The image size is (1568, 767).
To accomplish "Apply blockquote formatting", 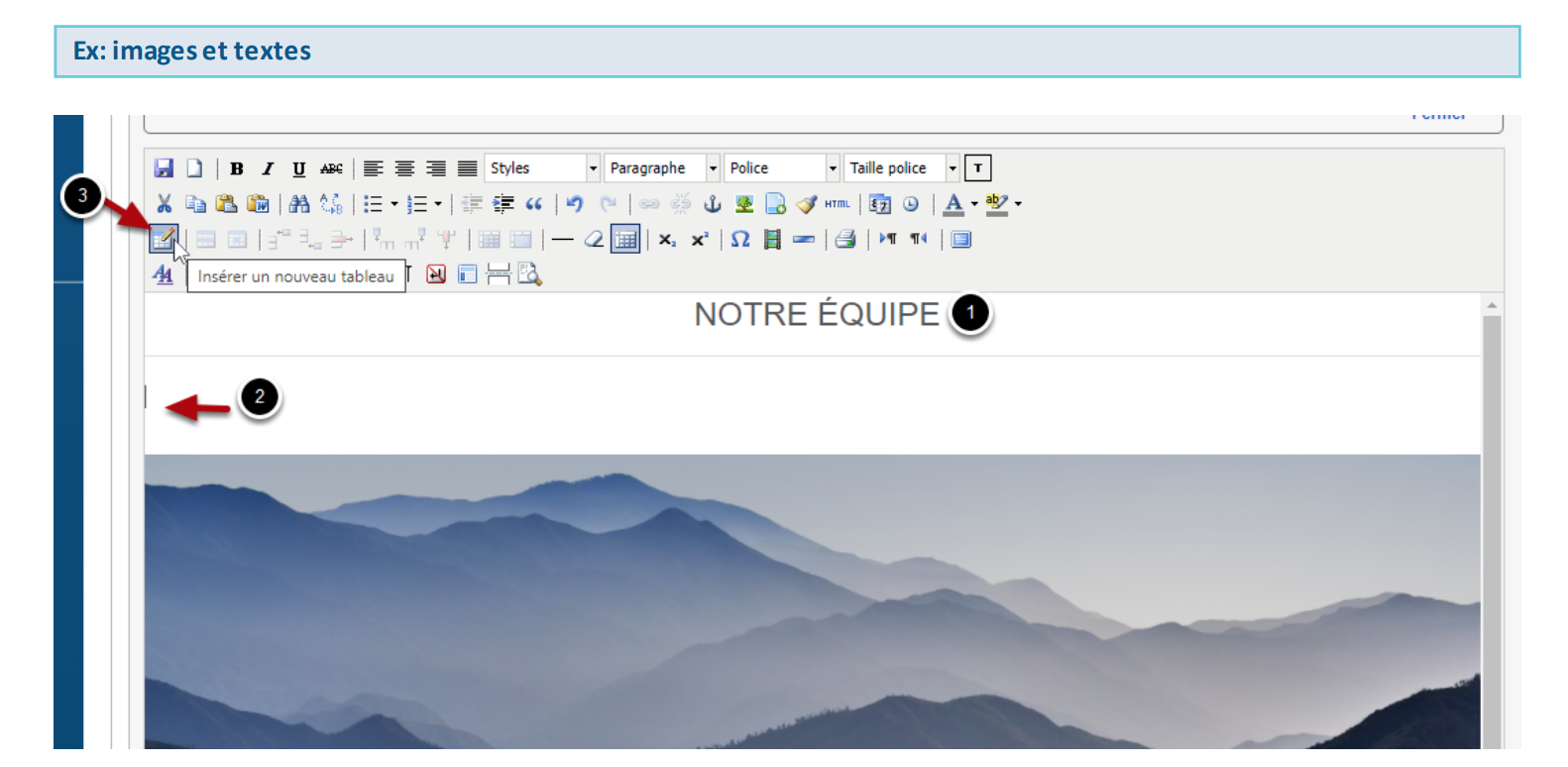I will tap(534, 204).
